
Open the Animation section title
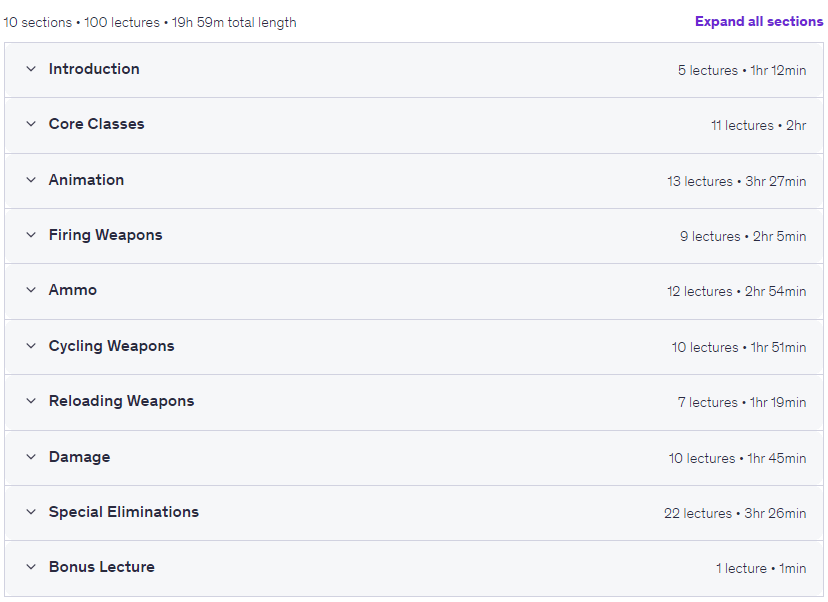pos(87,180)
